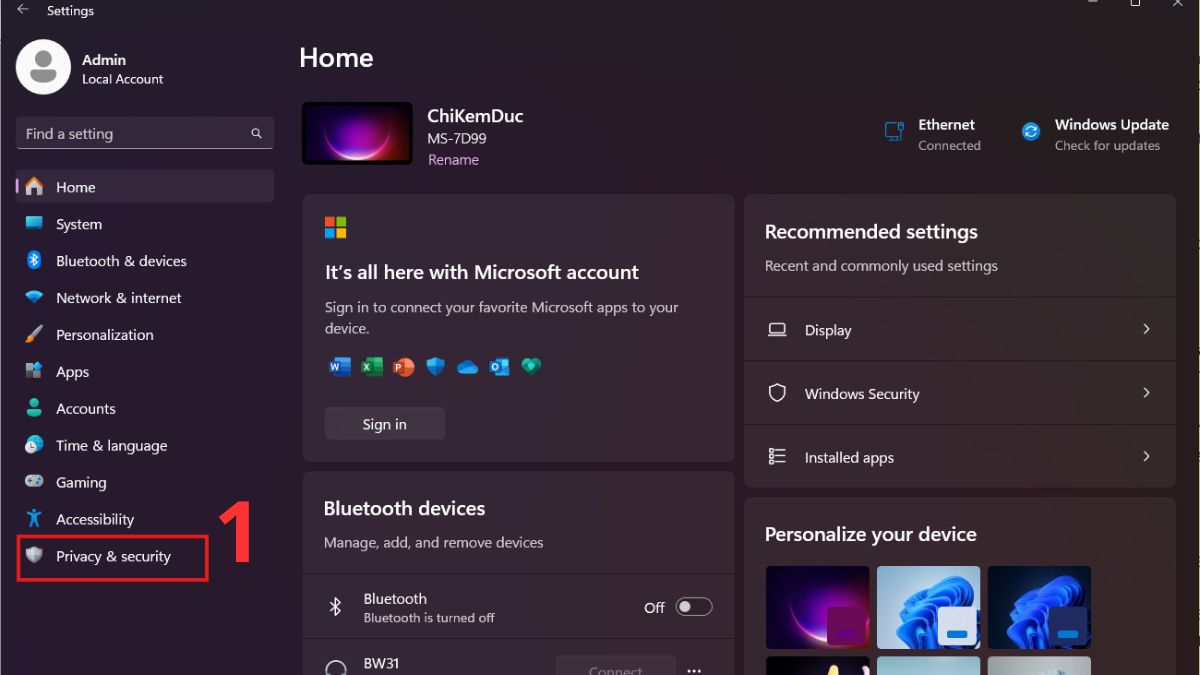Click the Sign in button
Viewport: 1200px width, 675px height.
(x=384, y=423)
